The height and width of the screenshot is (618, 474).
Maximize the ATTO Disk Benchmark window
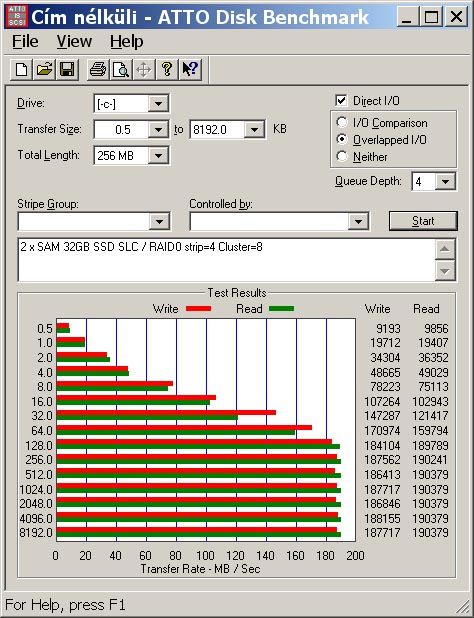pos(431,17)
